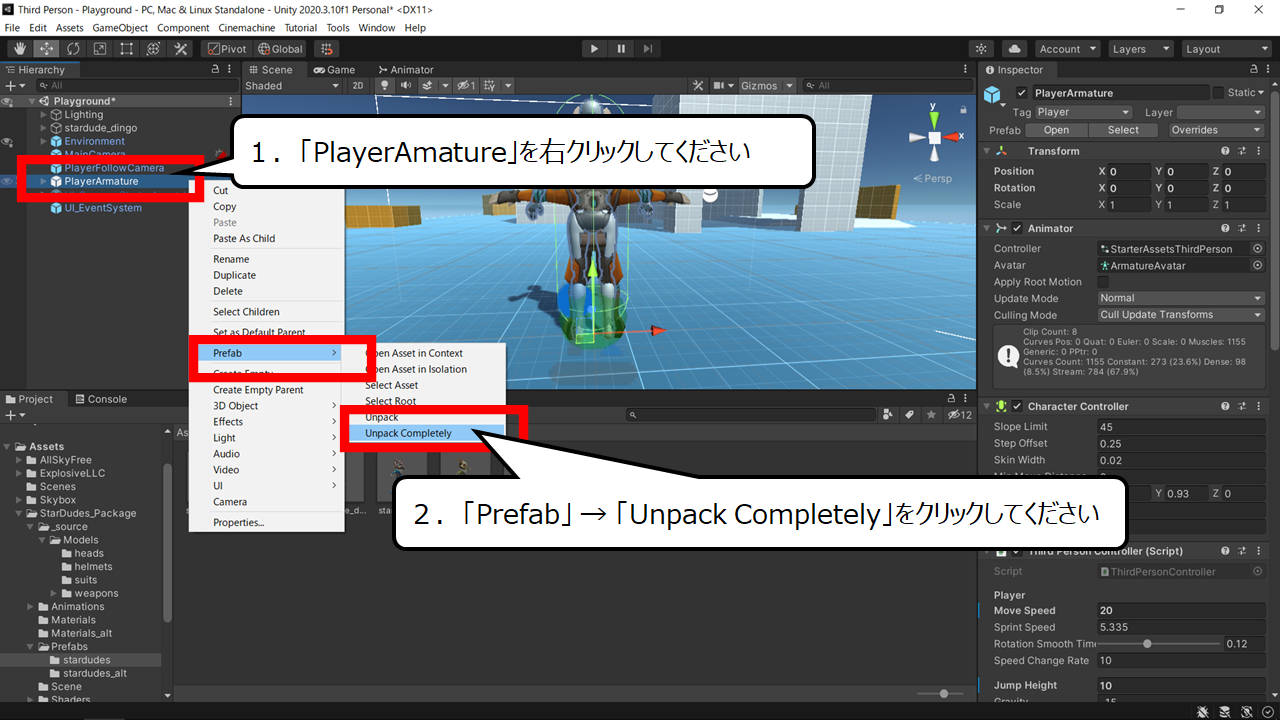Screen dimensions: 1280x720
Task: Open Character Controller options menu
Action: [1257, 406]
